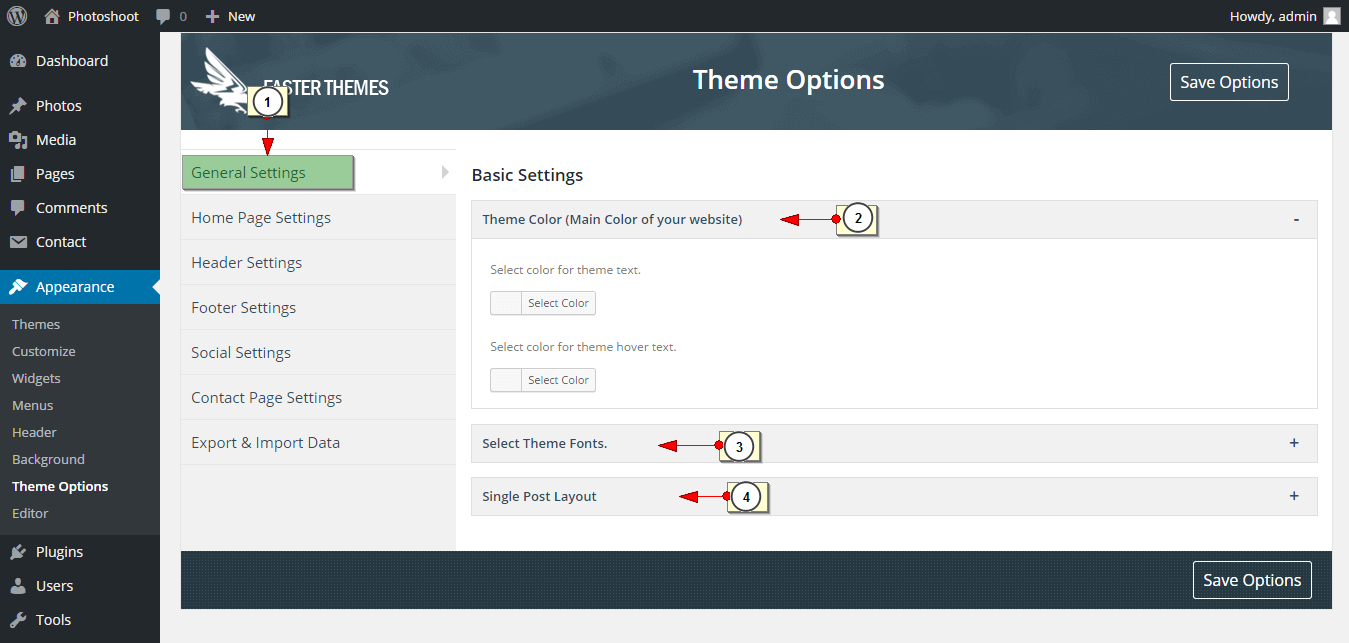Click the Theme Options title text
1349x643 pixels.
789,80
